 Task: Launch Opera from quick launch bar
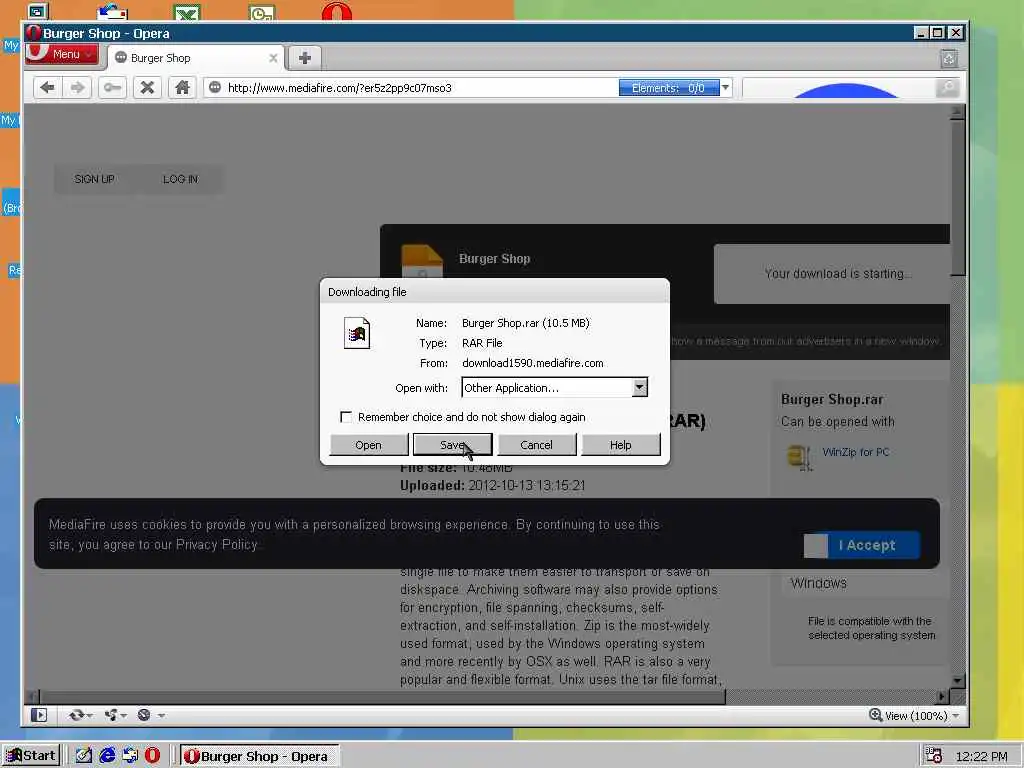152,756
